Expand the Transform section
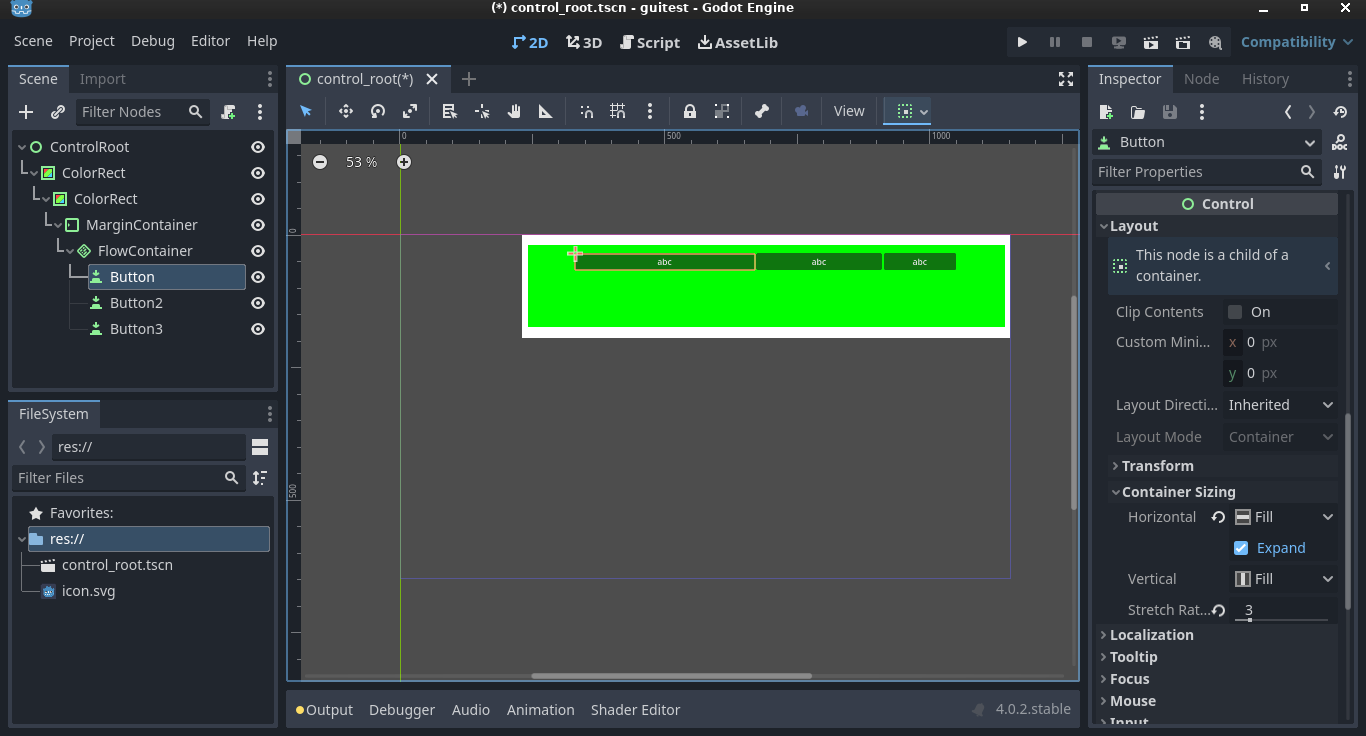 pyautogui.click(x=1157, y=466)
